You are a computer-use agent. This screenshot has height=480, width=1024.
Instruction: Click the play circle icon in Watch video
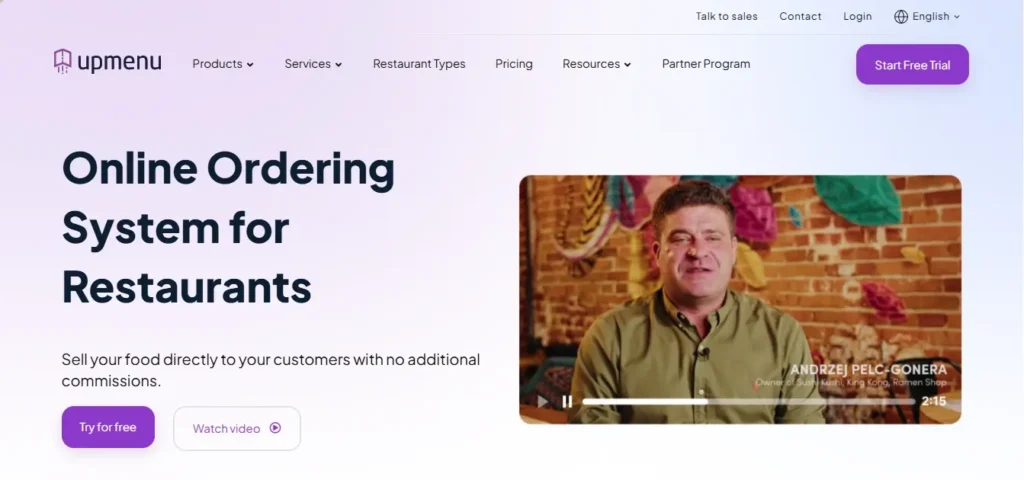point(276,428)
